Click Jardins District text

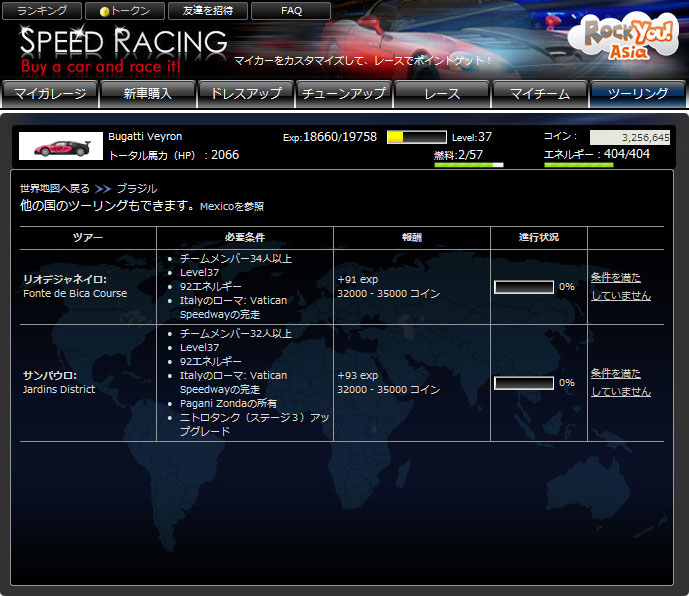click(x=59, y=389)
